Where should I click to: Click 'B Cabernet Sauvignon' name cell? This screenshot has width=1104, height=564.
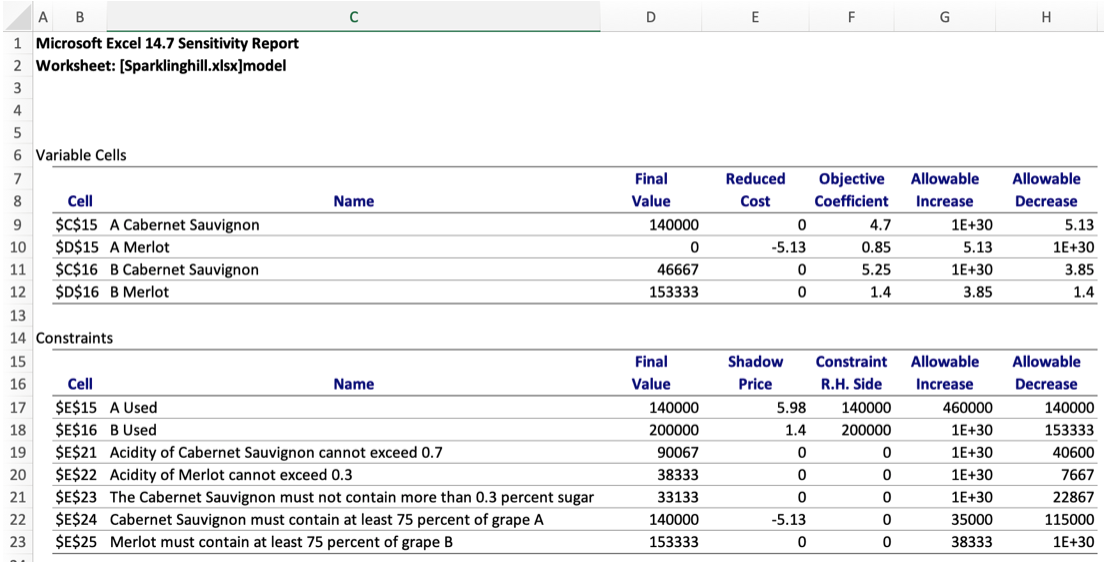[184, 270]
